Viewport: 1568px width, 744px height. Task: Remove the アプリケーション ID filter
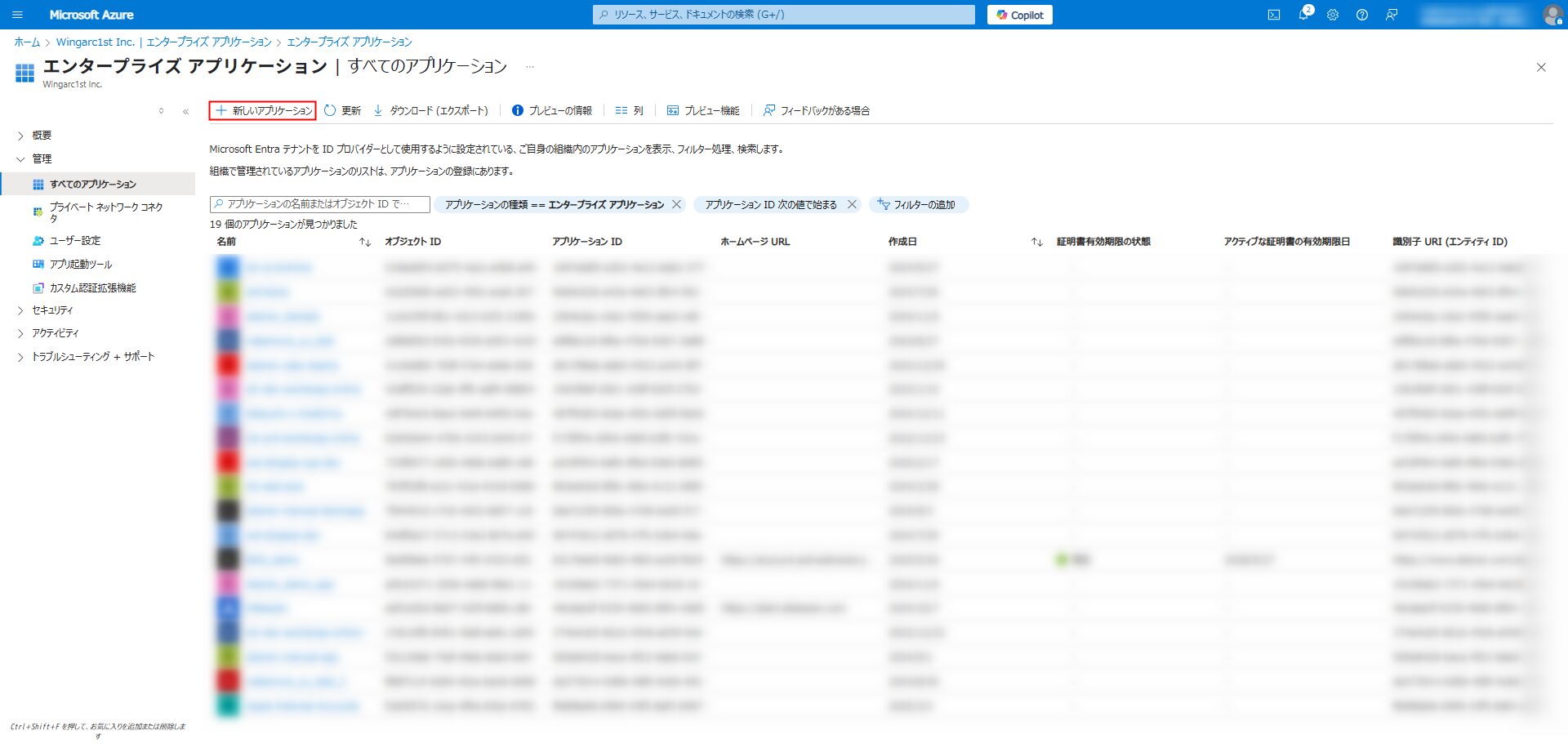[x=852, y=205]
